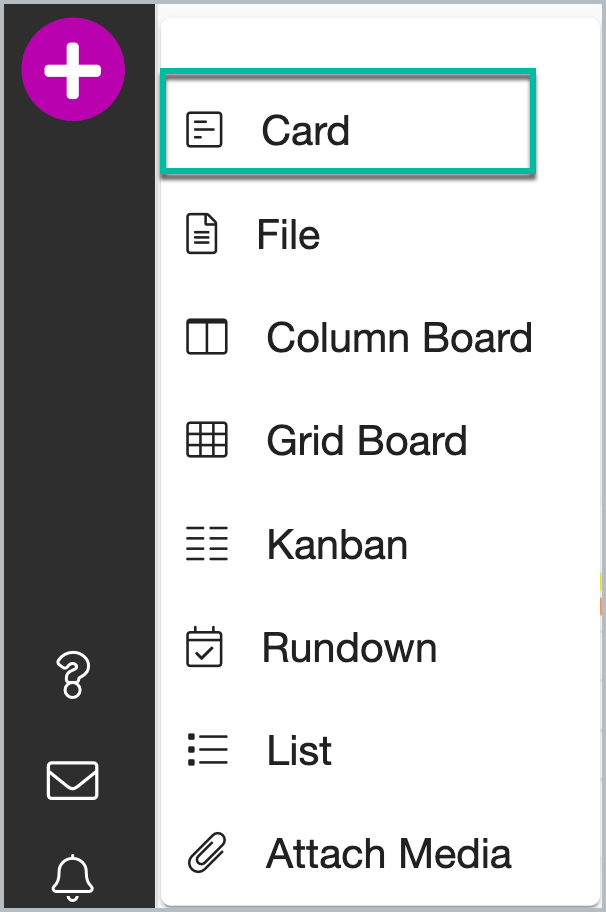Click the Kanban lines icon
Viewport: 606px width, 912px height.
pos(206,543)
